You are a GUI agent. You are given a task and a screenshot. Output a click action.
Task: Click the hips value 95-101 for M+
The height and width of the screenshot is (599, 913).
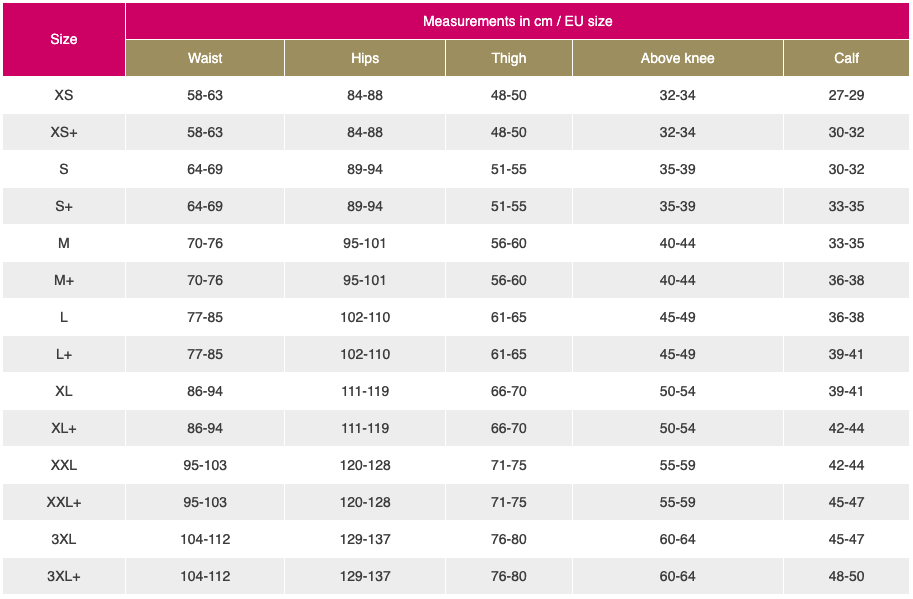click(365, 280)
